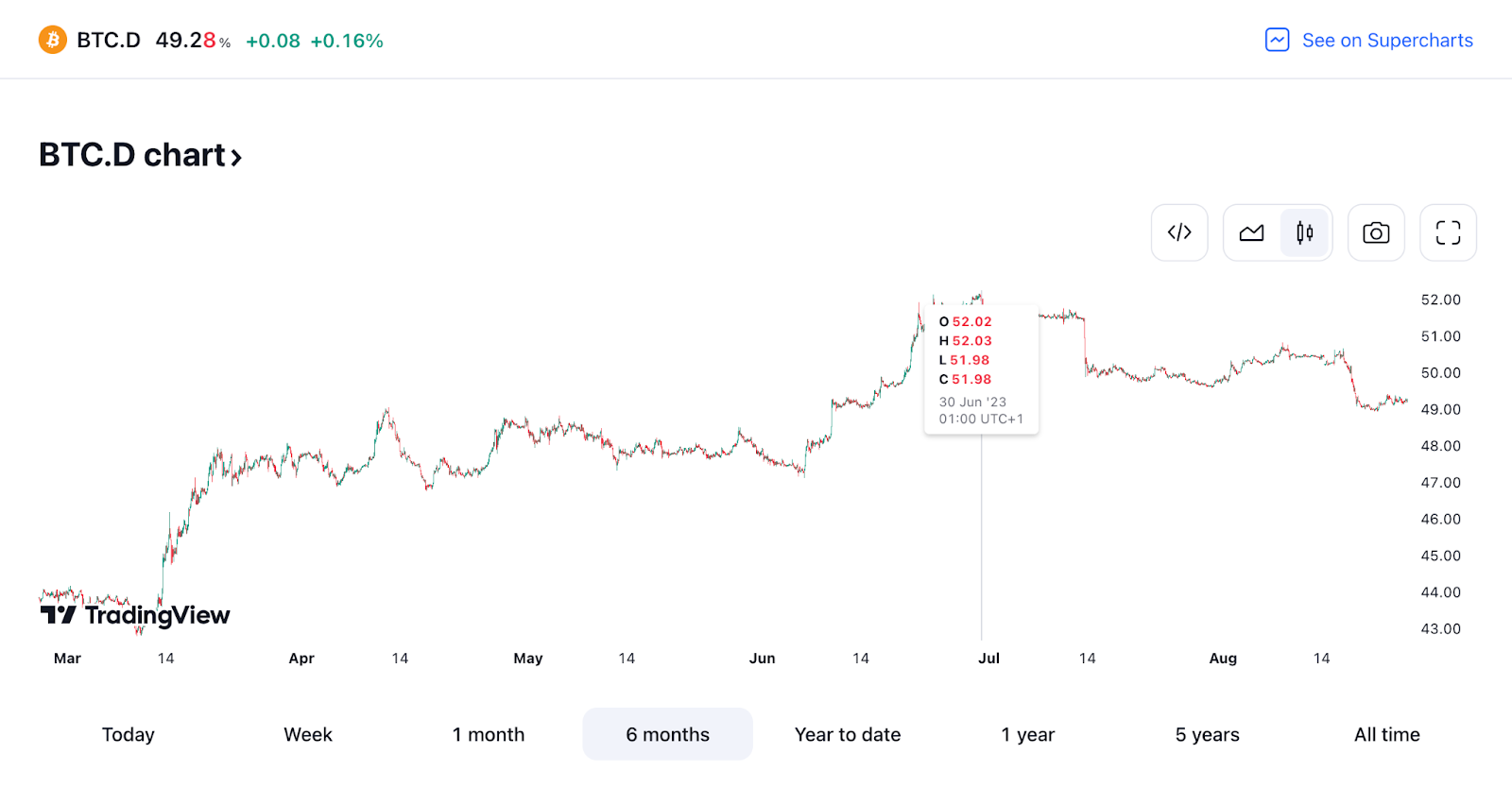The image size is (1512, 788).
Task: Enter fullscreen mode for the chart
Action: point(1447,232)
